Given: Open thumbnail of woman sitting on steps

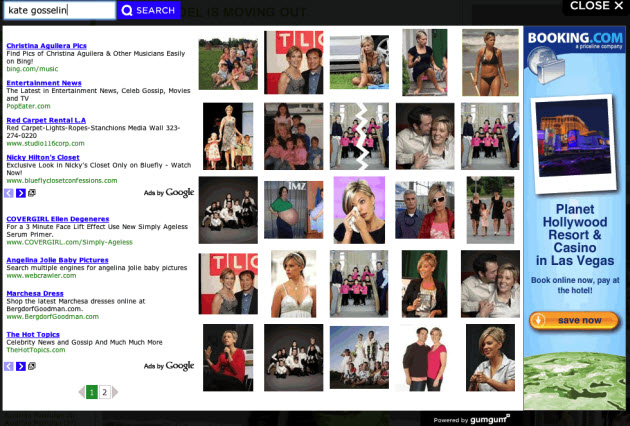Looking at the screenshot, I should (x=425, y=62).
